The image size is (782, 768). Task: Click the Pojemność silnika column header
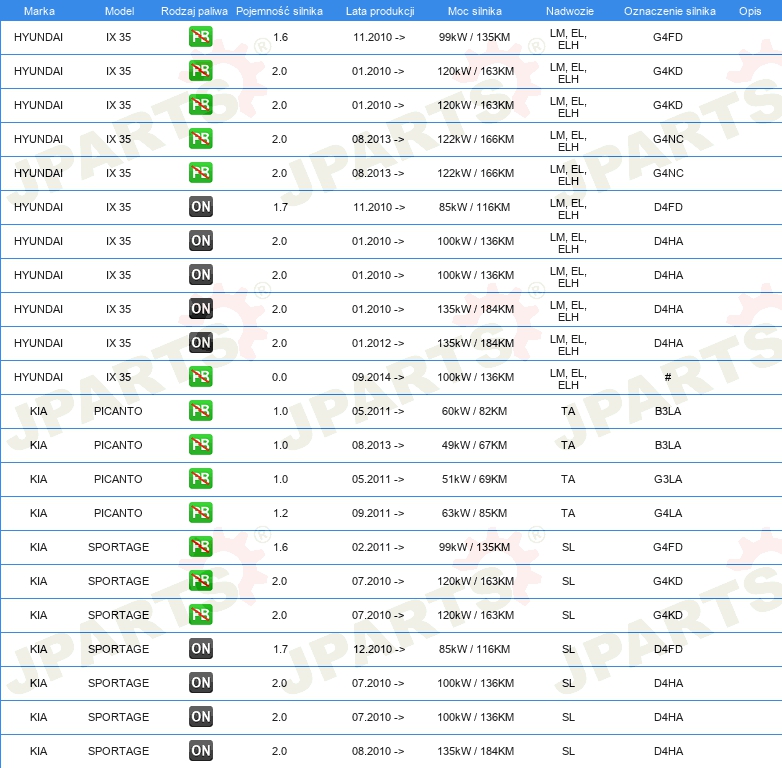tap(279, 11)
